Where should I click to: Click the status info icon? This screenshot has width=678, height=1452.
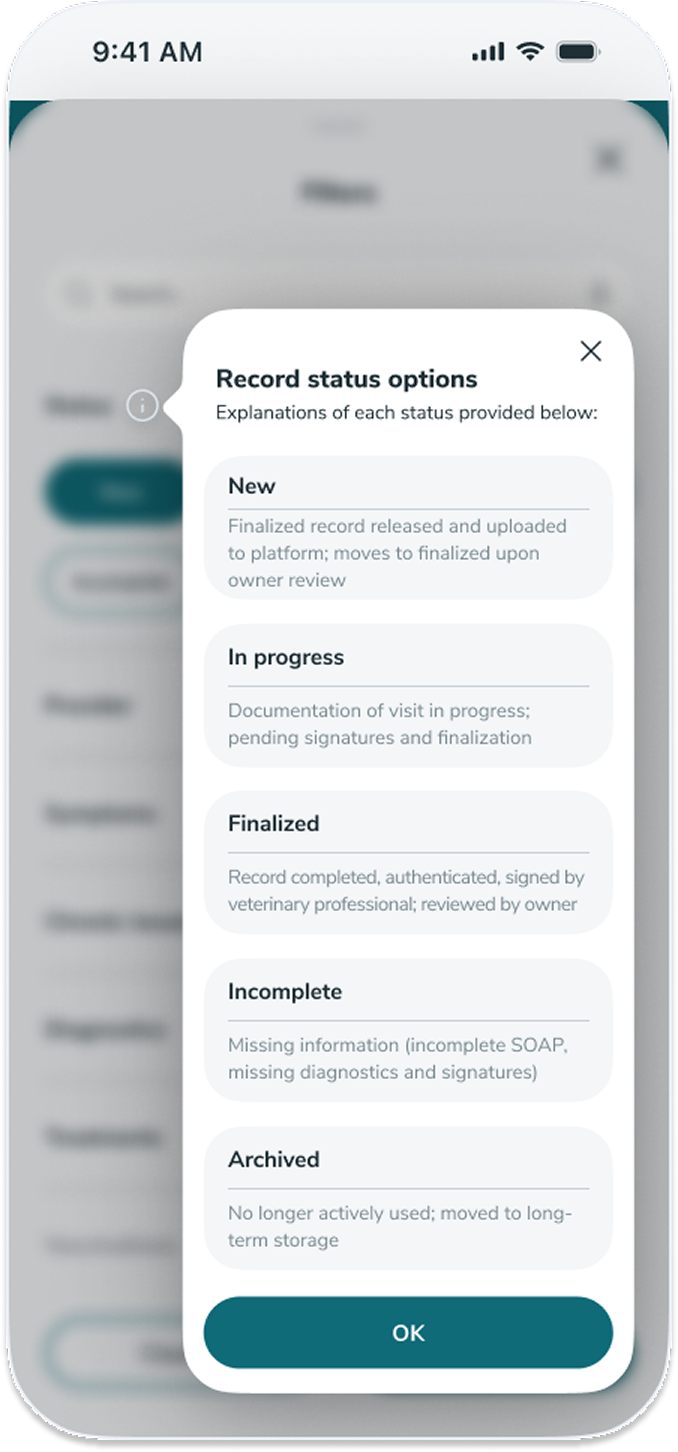click(x=142, y=406)
